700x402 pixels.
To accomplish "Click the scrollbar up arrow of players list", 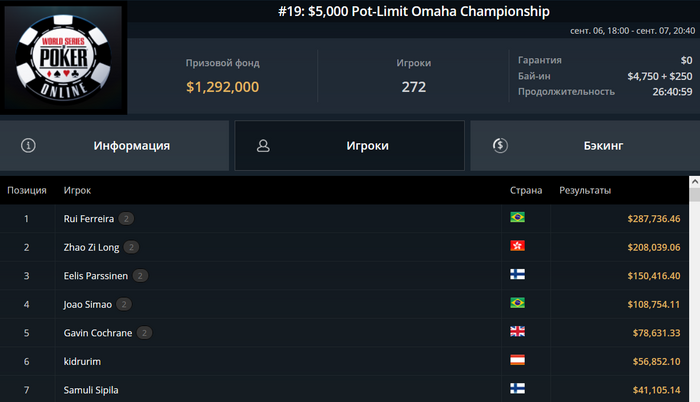I will [695, 182].
